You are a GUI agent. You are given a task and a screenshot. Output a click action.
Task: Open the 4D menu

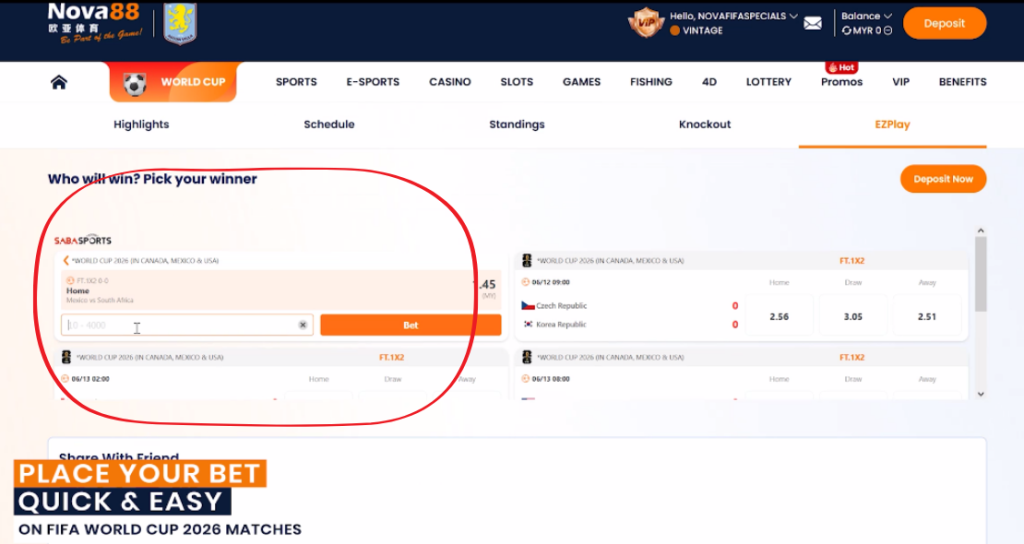tap(709, 82)
